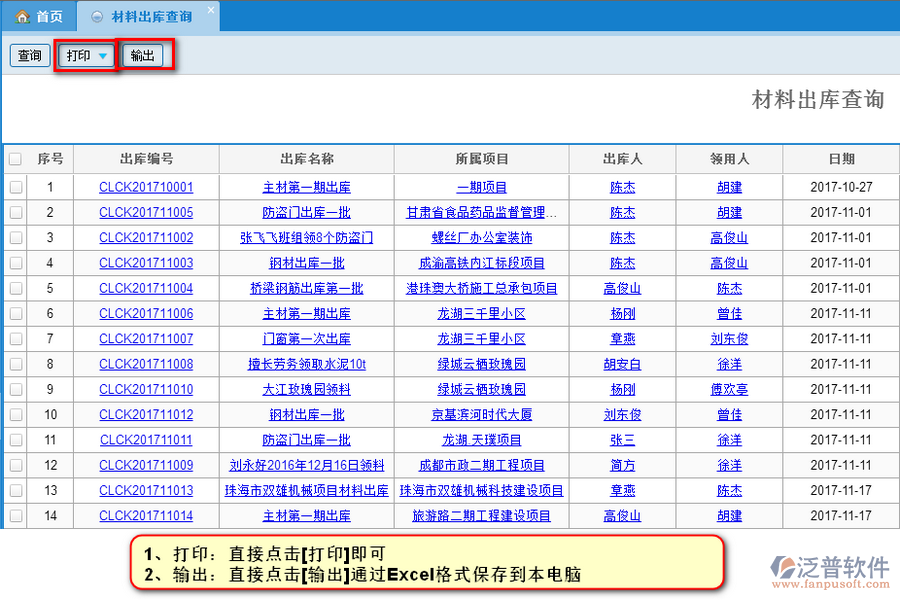Open link CLCK201711014
The width and height of the screenshot is (900, 600).
pos(146,516)
